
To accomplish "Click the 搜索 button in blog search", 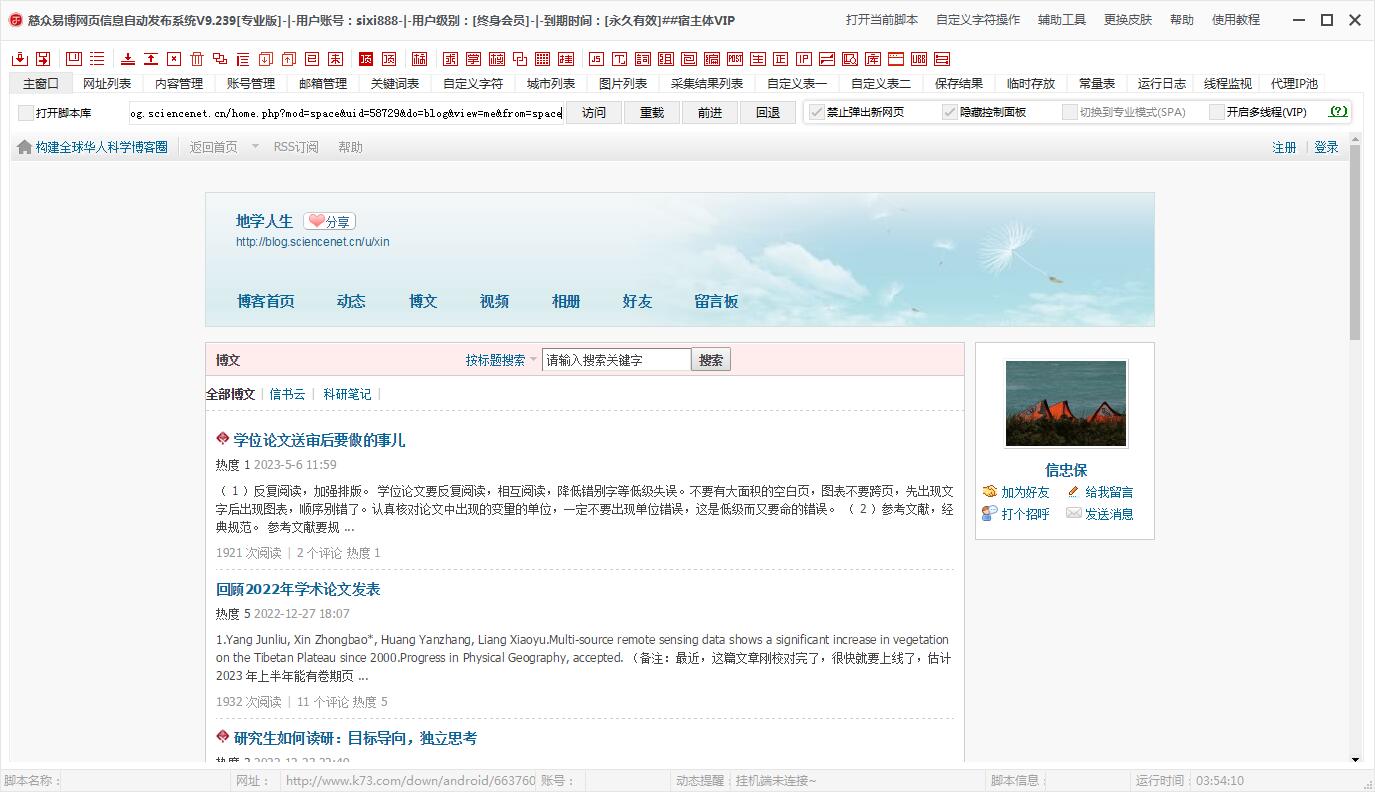I will (711, 360).
